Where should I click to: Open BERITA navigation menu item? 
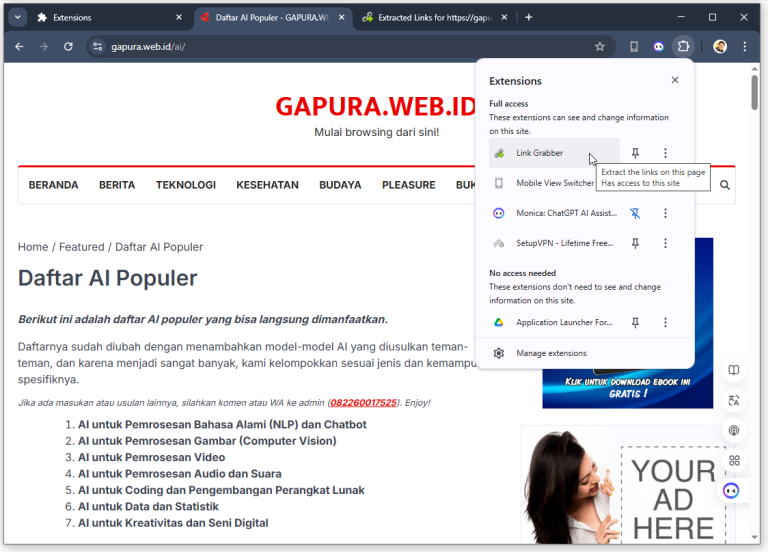[117, 185]
